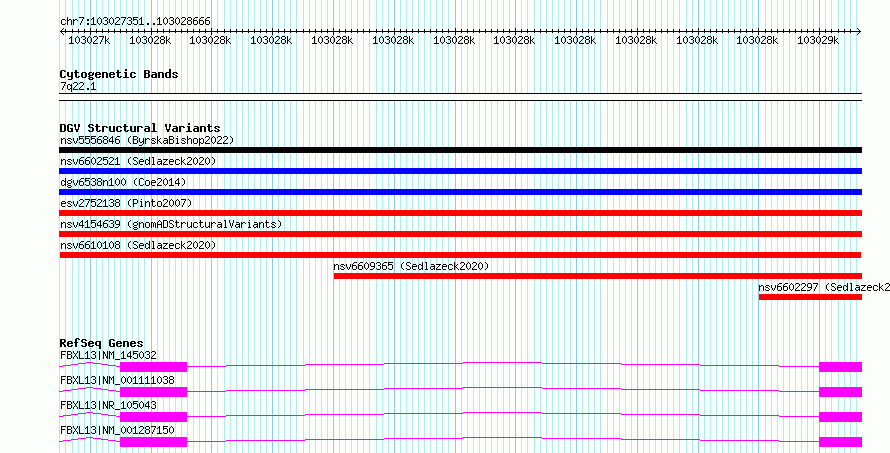Screen dimensions: 890x453
Task: Open the esv2752138 (Pinto2007) label
Action: pos(126,203)
